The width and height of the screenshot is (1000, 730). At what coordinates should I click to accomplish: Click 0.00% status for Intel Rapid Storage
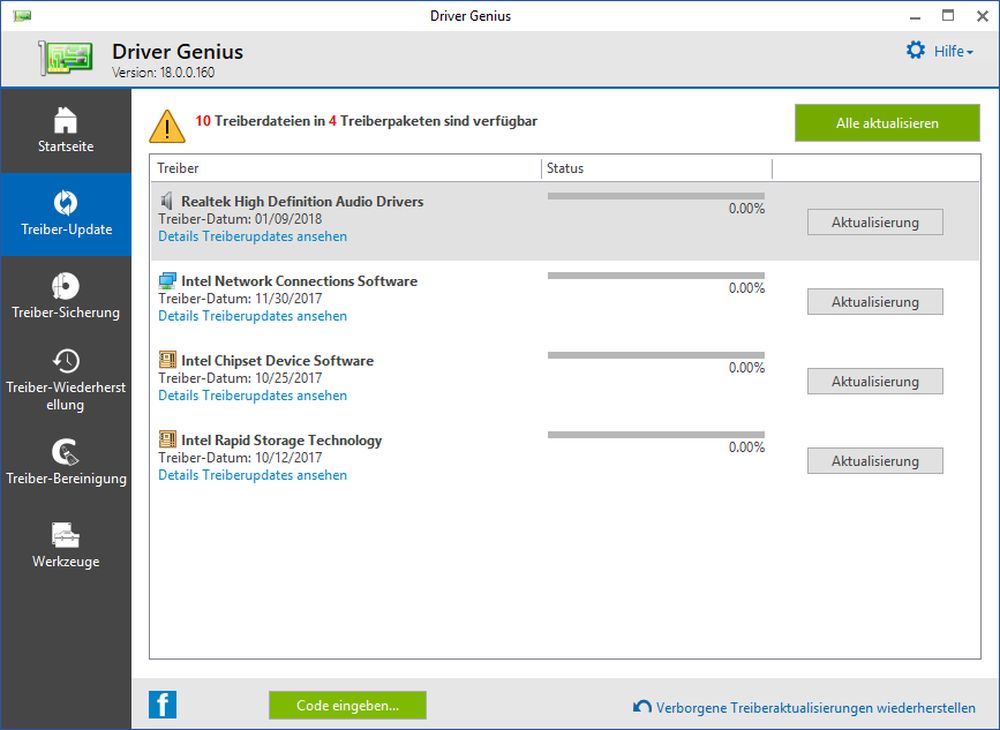click(x=746, y=447)
